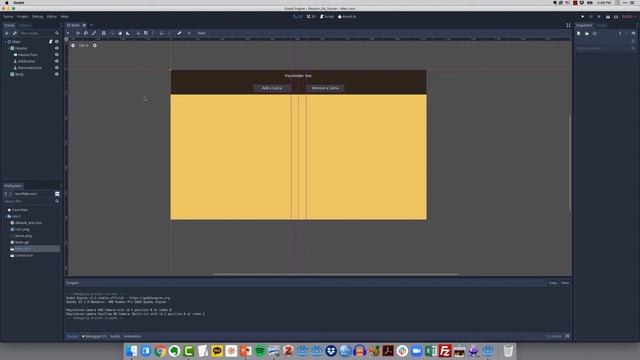The image size is (640, 360).
Task: Switch to 2D workspace
Action: click(298, 17)
